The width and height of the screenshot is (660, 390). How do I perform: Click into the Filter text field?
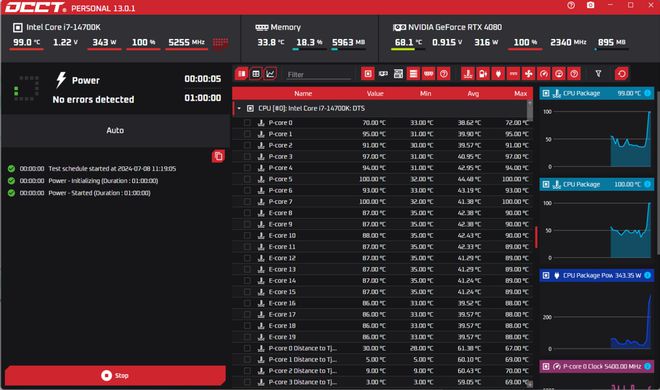pos(318,74)
